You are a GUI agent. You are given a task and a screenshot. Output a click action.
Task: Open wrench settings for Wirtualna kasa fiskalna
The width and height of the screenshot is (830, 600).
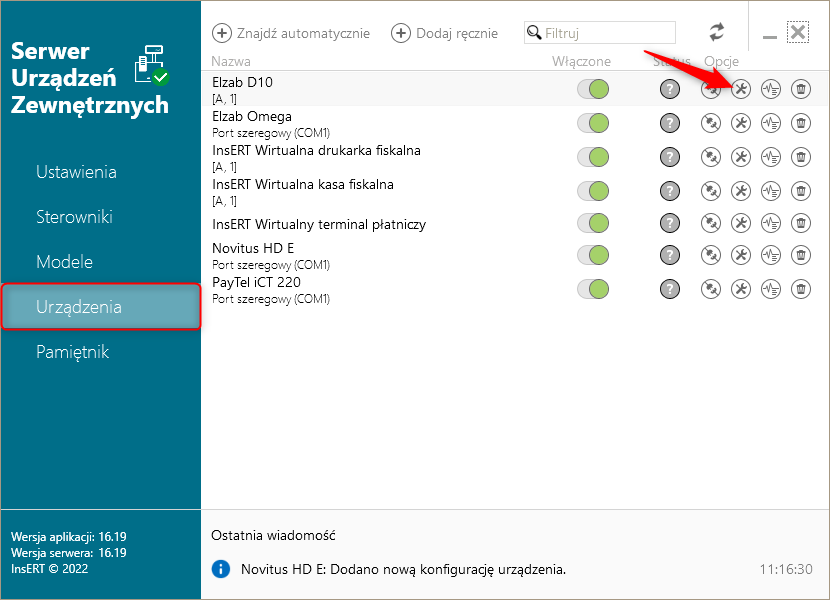pyautogui.click(x=741, y=191)
